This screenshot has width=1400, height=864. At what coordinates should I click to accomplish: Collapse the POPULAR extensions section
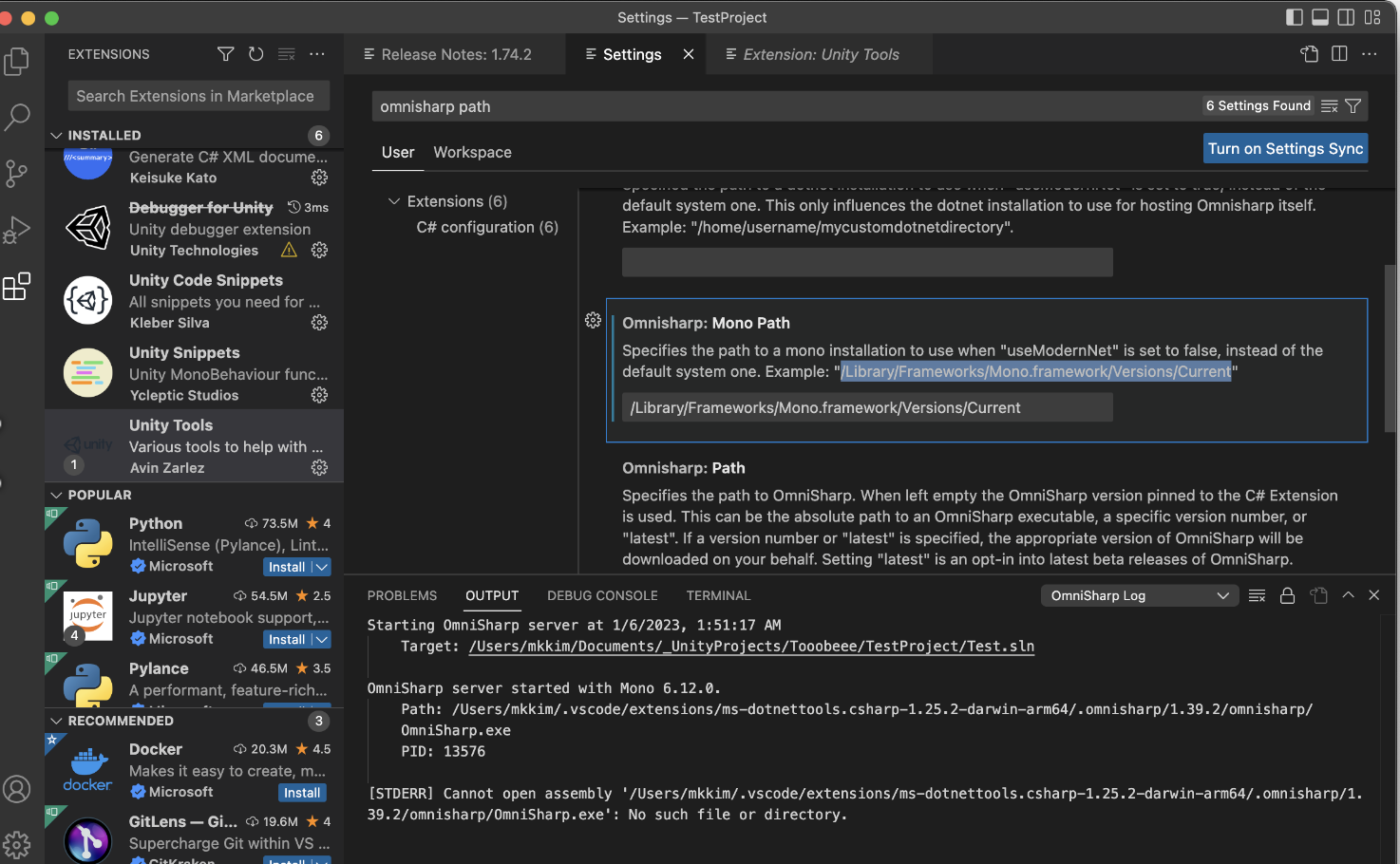[x=57, y=496]
